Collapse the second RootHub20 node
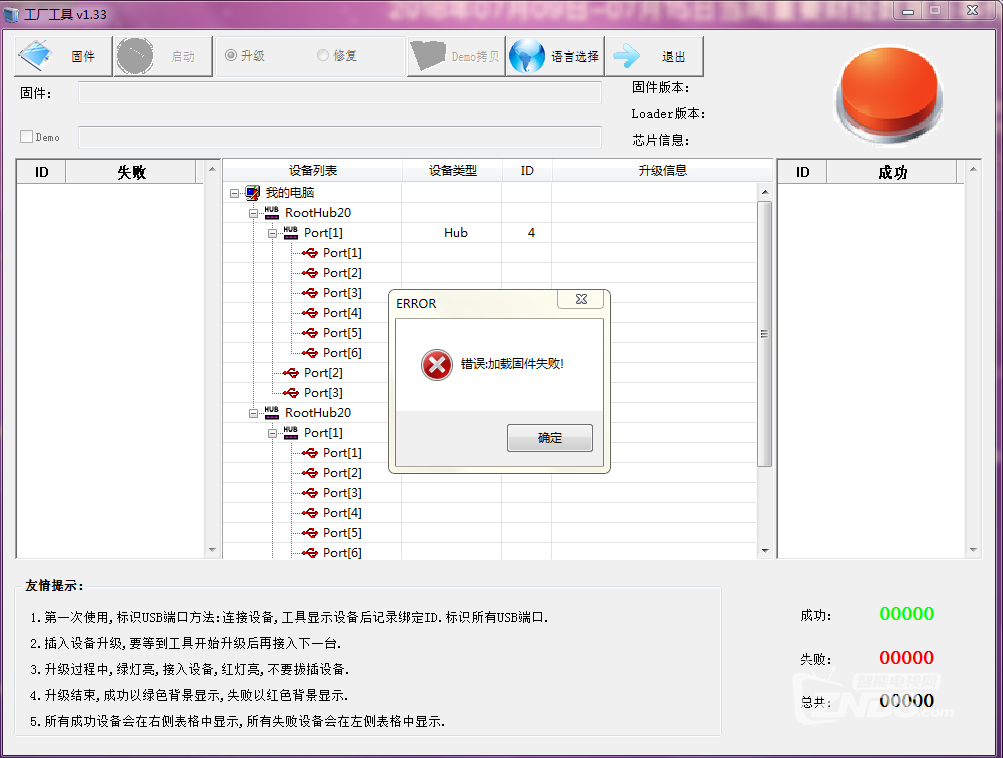 [x=254, y=413]
